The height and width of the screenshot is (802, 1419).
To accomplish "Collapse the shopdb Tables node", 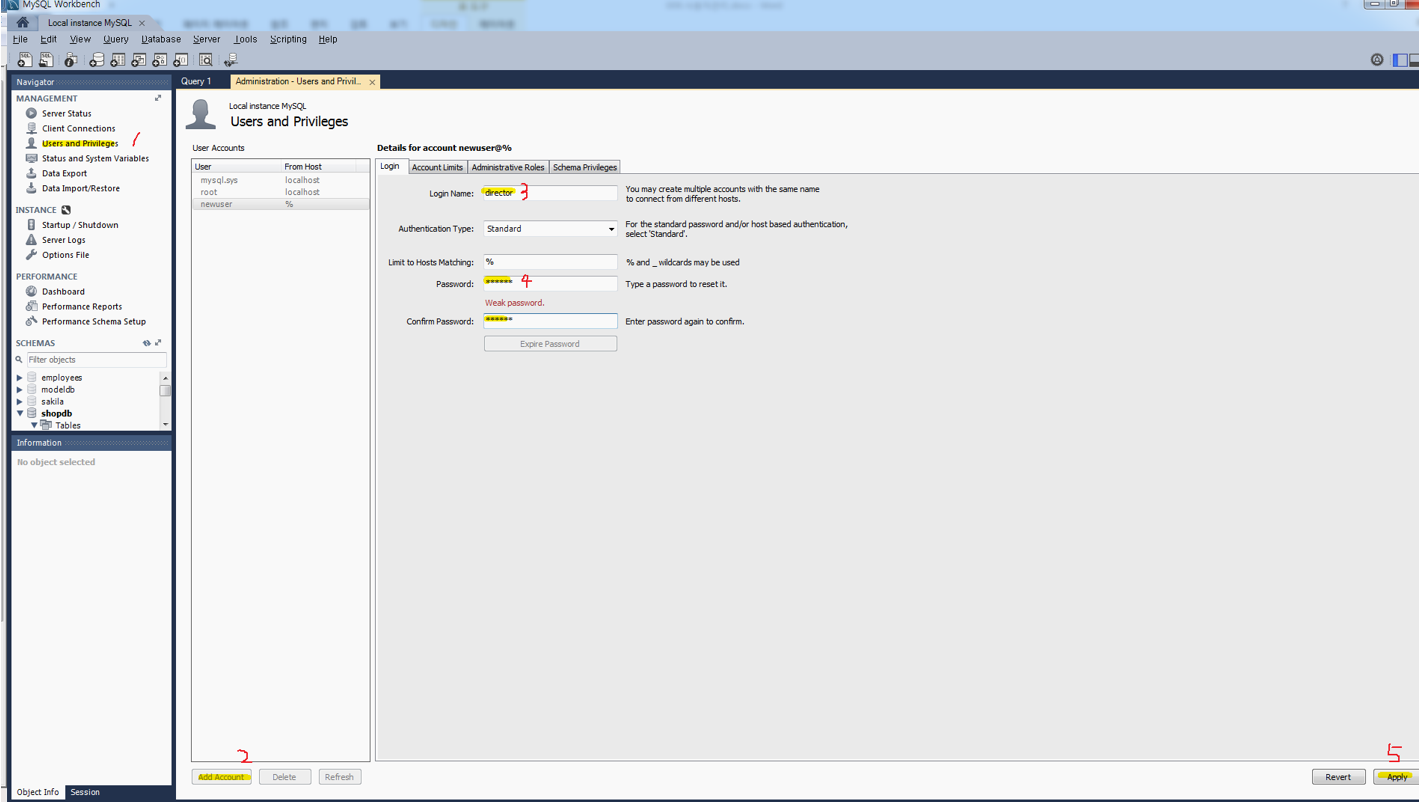I will pos(33,426).
